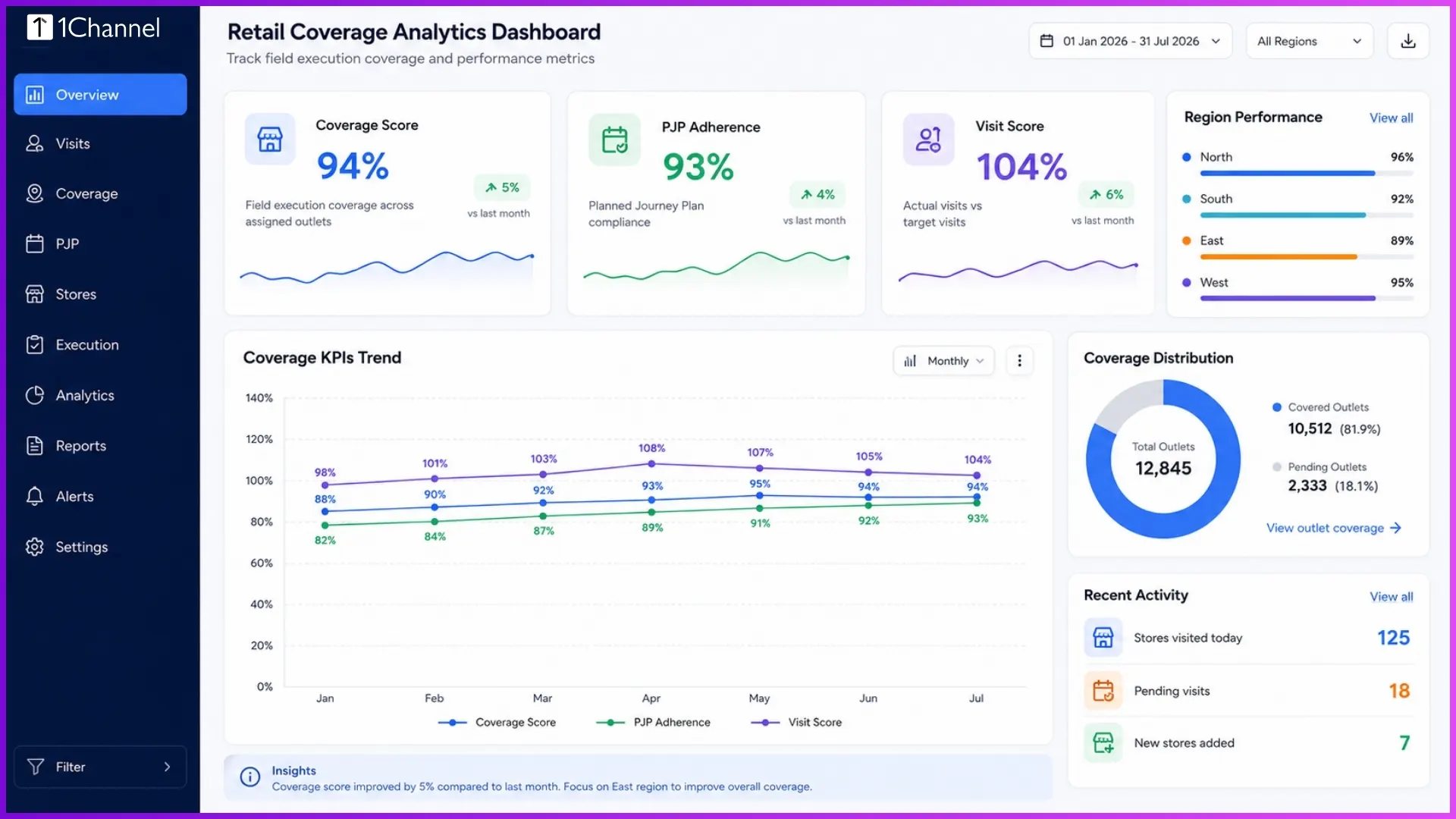Image resolution: width=1456 pixels, height=819 pixels.
Task: Click the 1Channel logo icon
Action: pyautogui.click(x=39, y=27)
